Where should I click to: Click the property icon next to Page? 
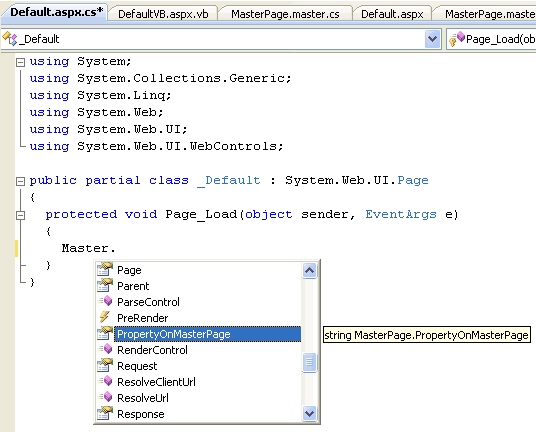[x=105, y=269]
